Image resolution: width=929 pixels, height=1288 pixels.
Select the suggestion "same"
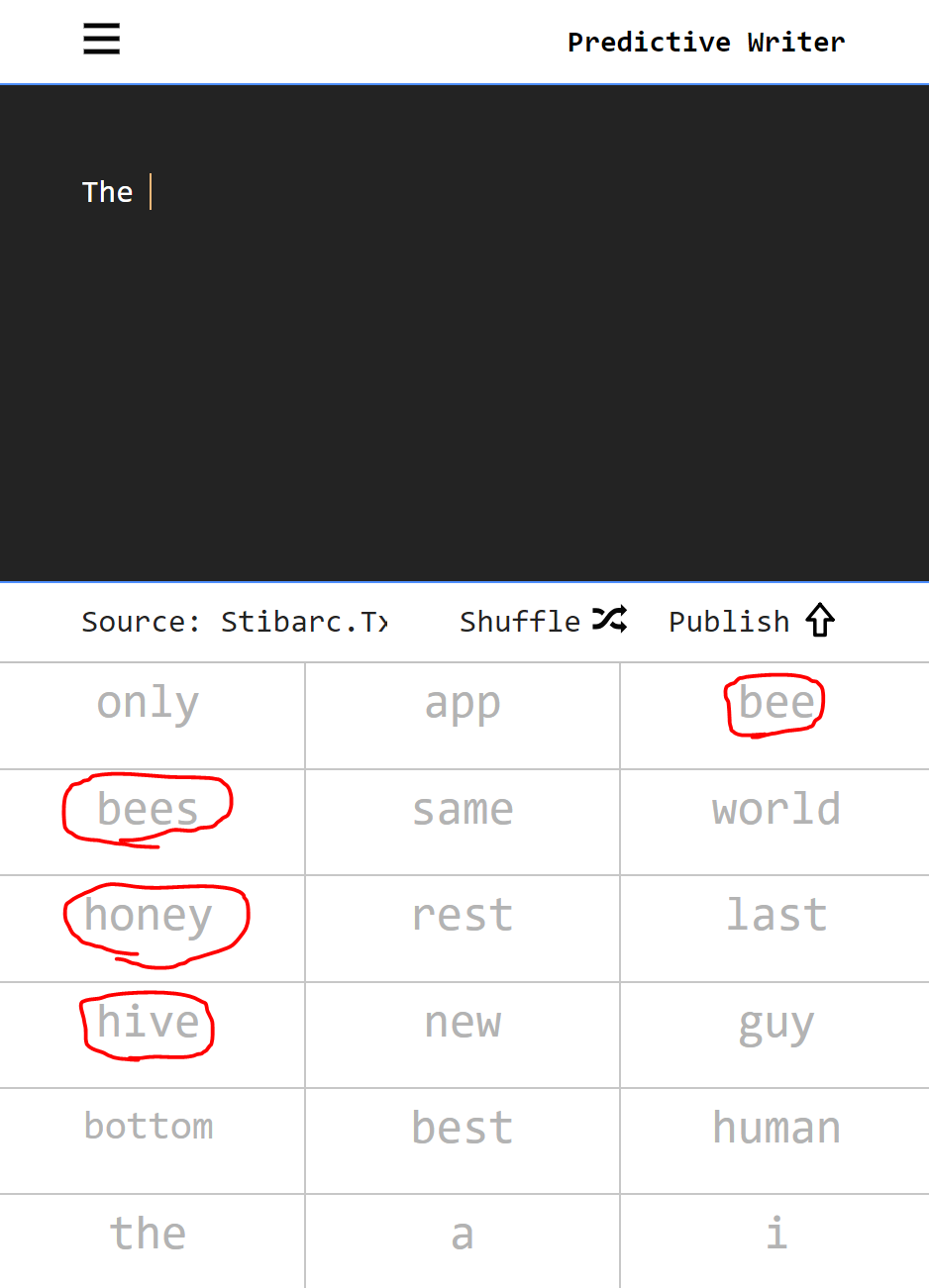click(x=463, y=810)
